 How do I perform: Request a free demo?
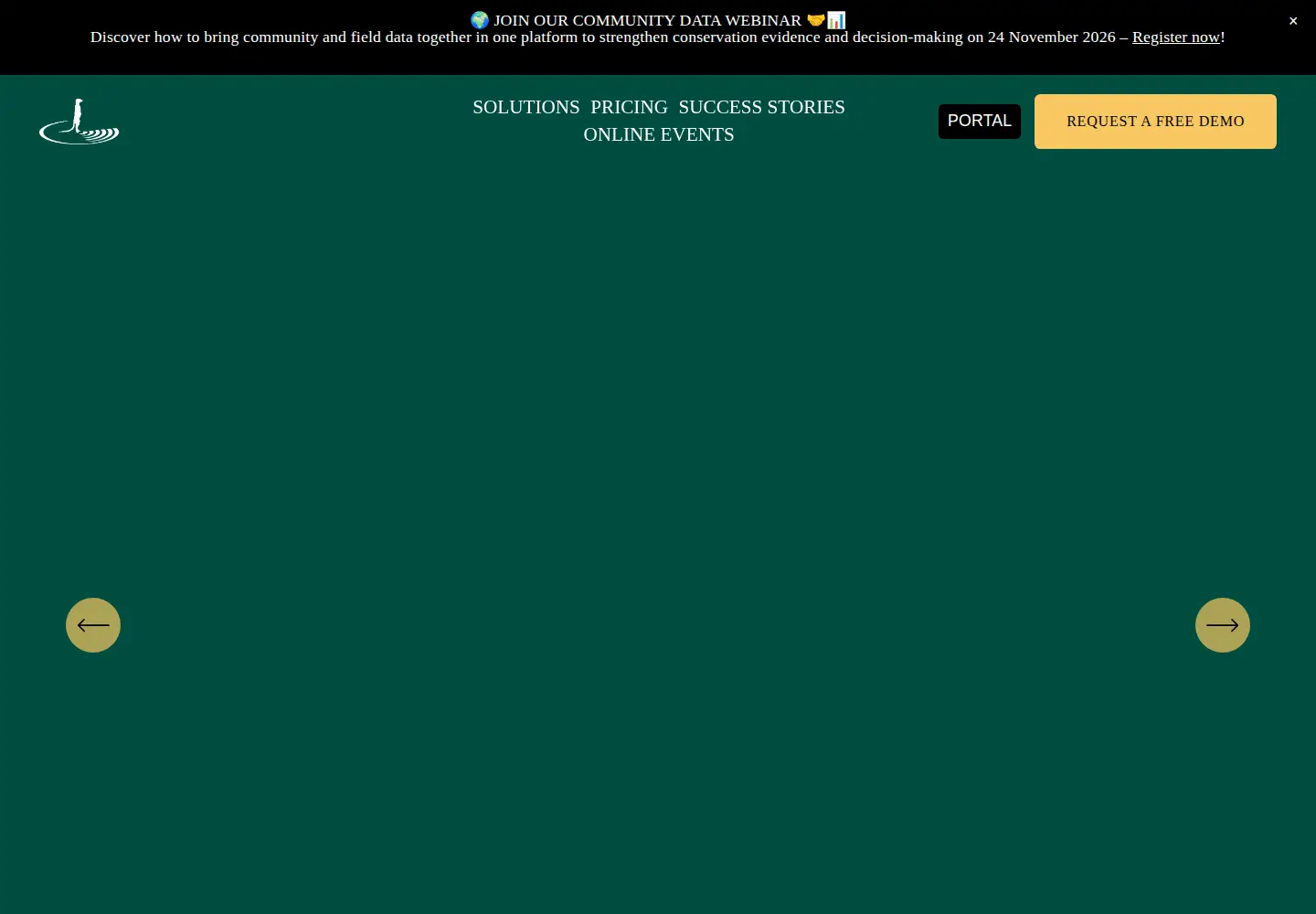[1155, 122]
